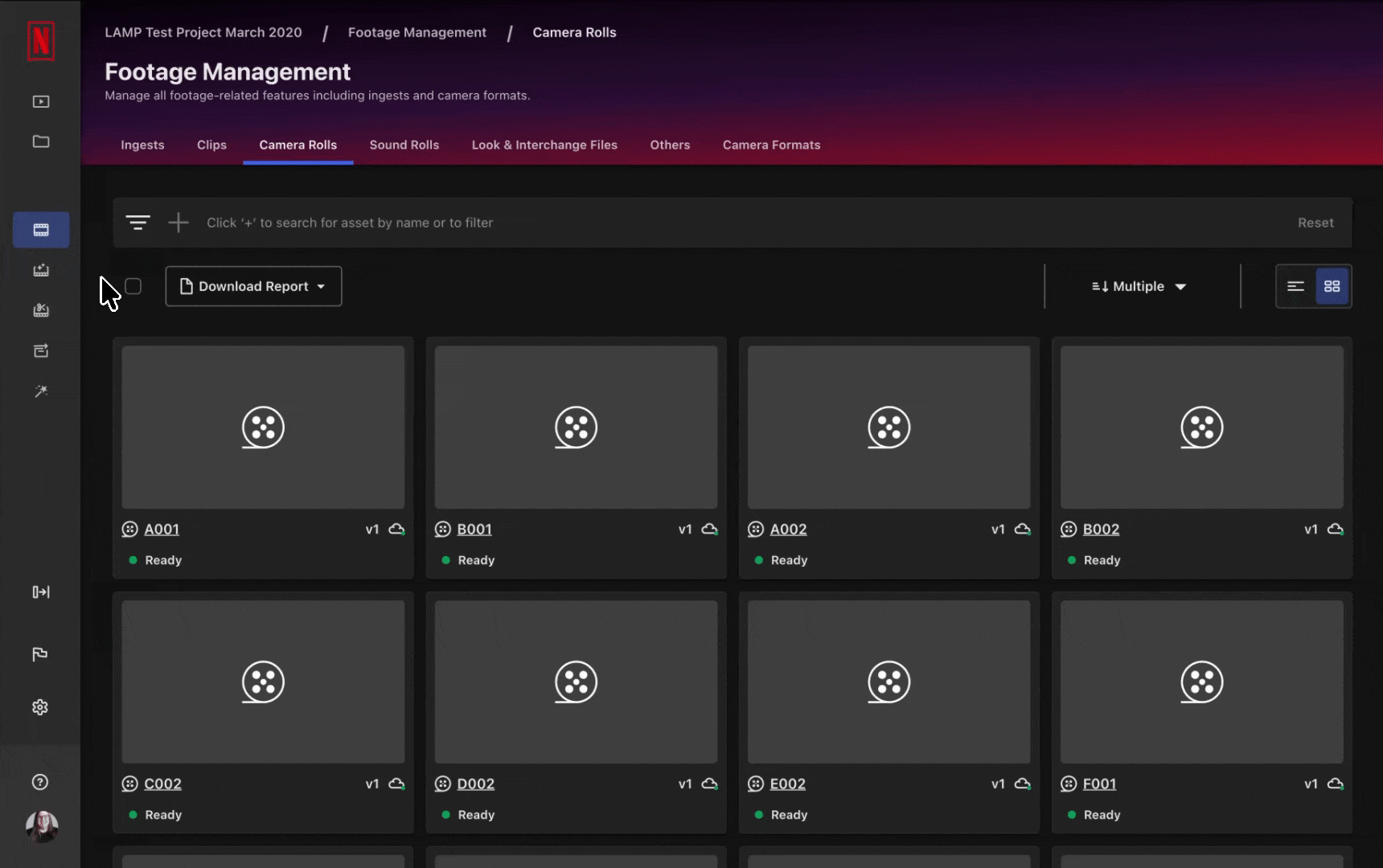The image size is (1383, 868).
Task: Open the filter options icon
Action: (x=137, y=223)
